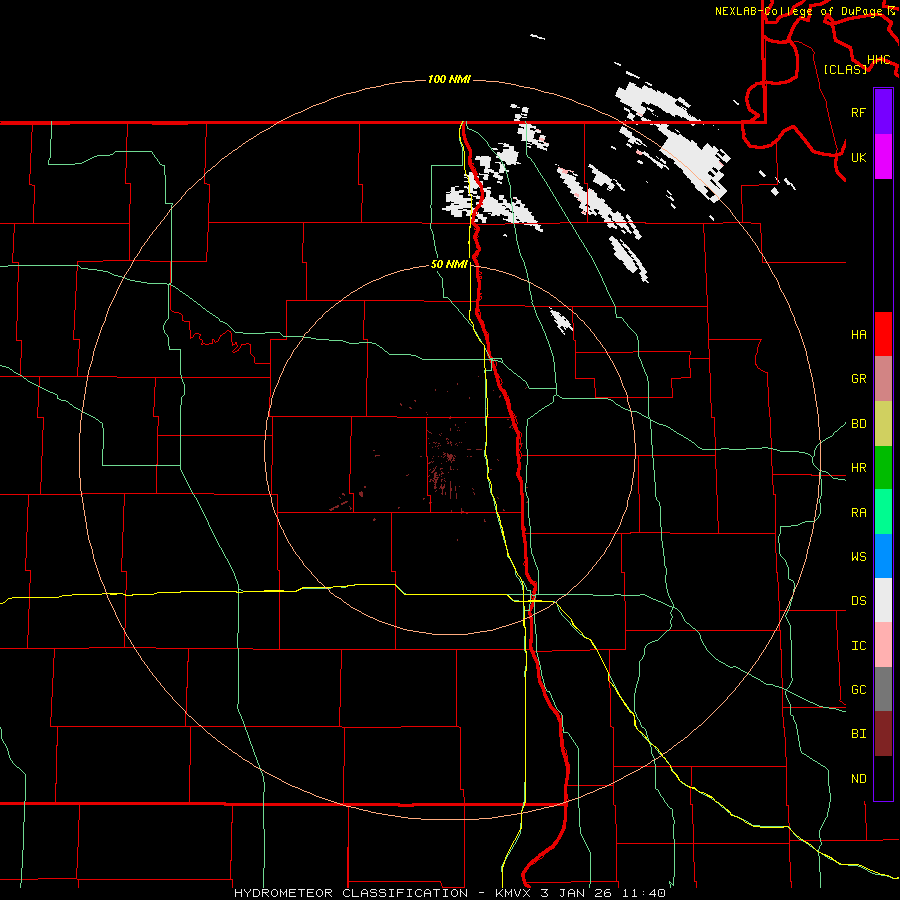Click the IC pink legend swatch
The image size is (900, 900).
pyautogui.click(x=883, y=645)
